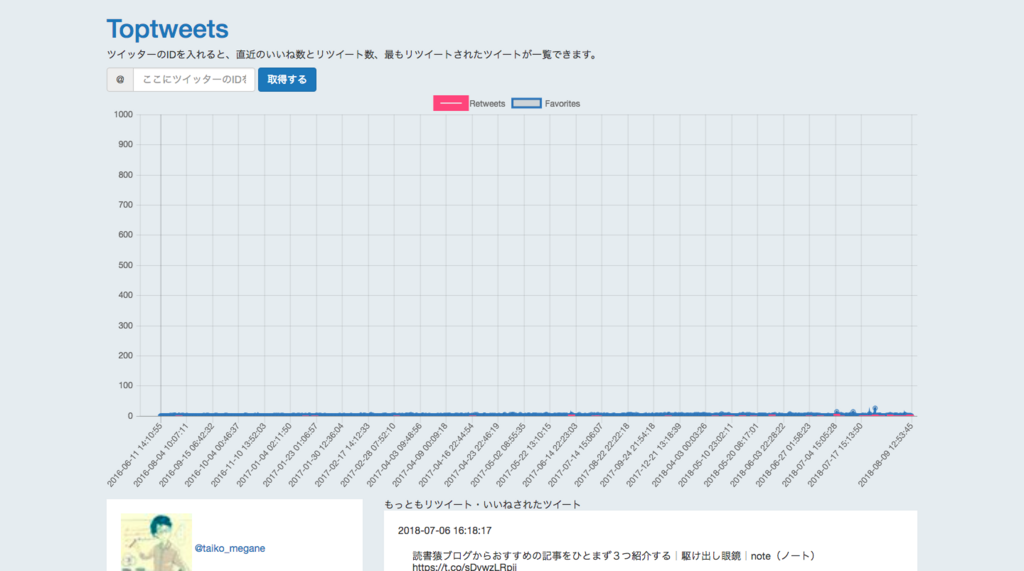Image resolution: width=1024 pixels, height=571 pixels.
Task: Click the Toptweets page title
Action: coord(168,29)
